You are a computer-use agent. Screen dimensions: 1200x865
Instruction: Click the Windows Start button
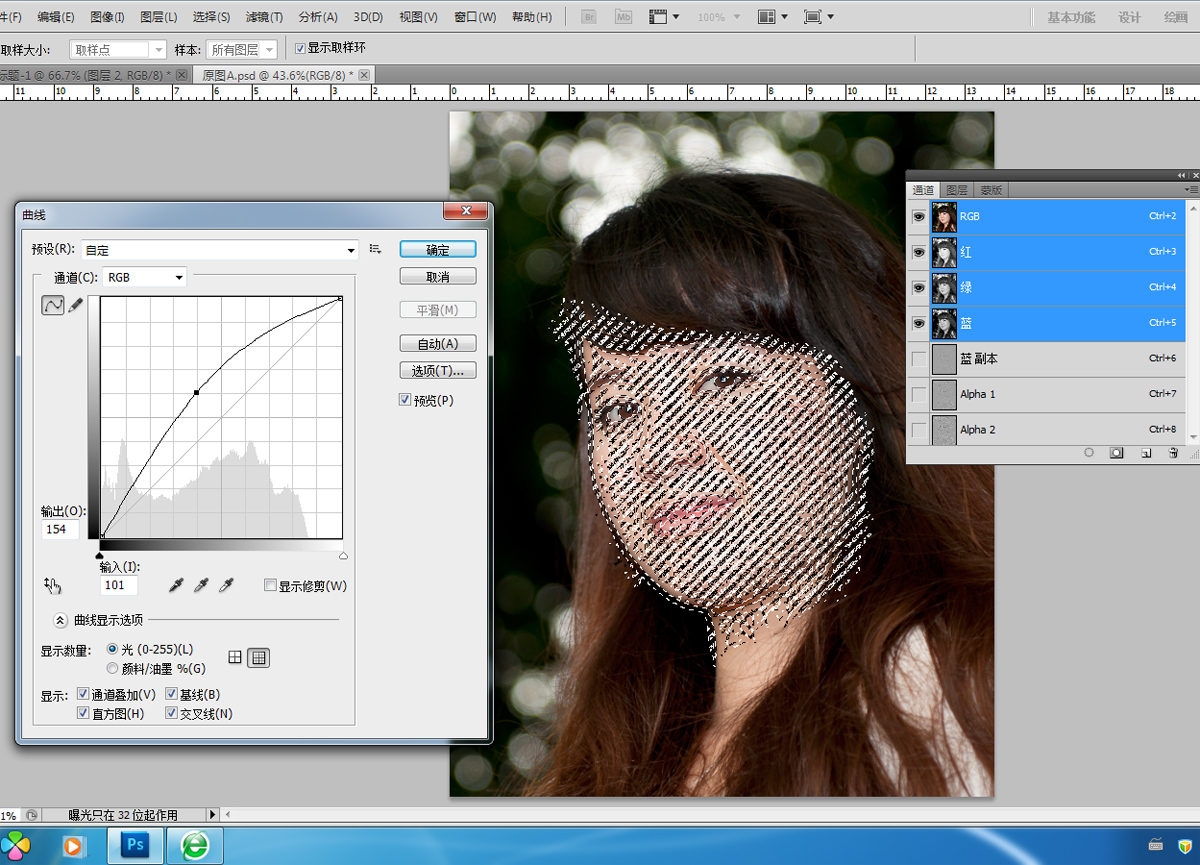pos(14,845)
